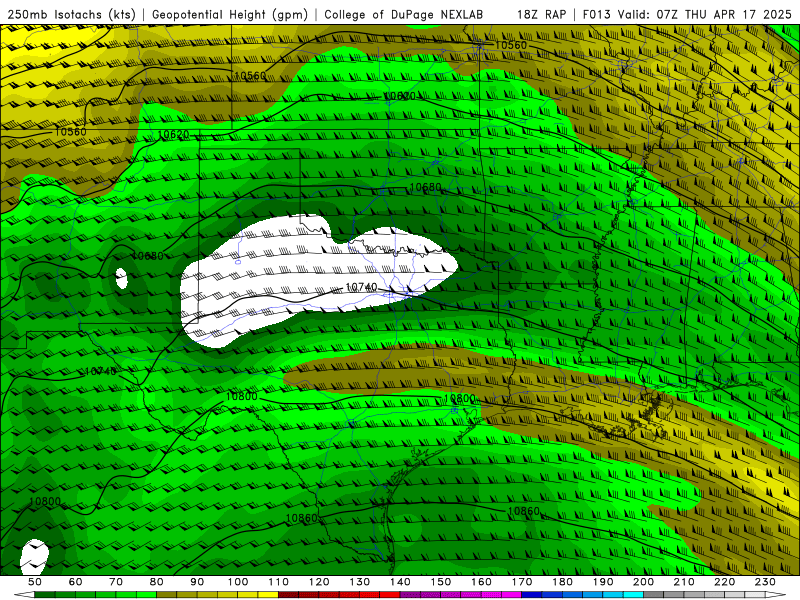The width and height of the screenshot is (800, 600).
Task: Pick the darkest blue segment after 170
Action: [532, 595]
